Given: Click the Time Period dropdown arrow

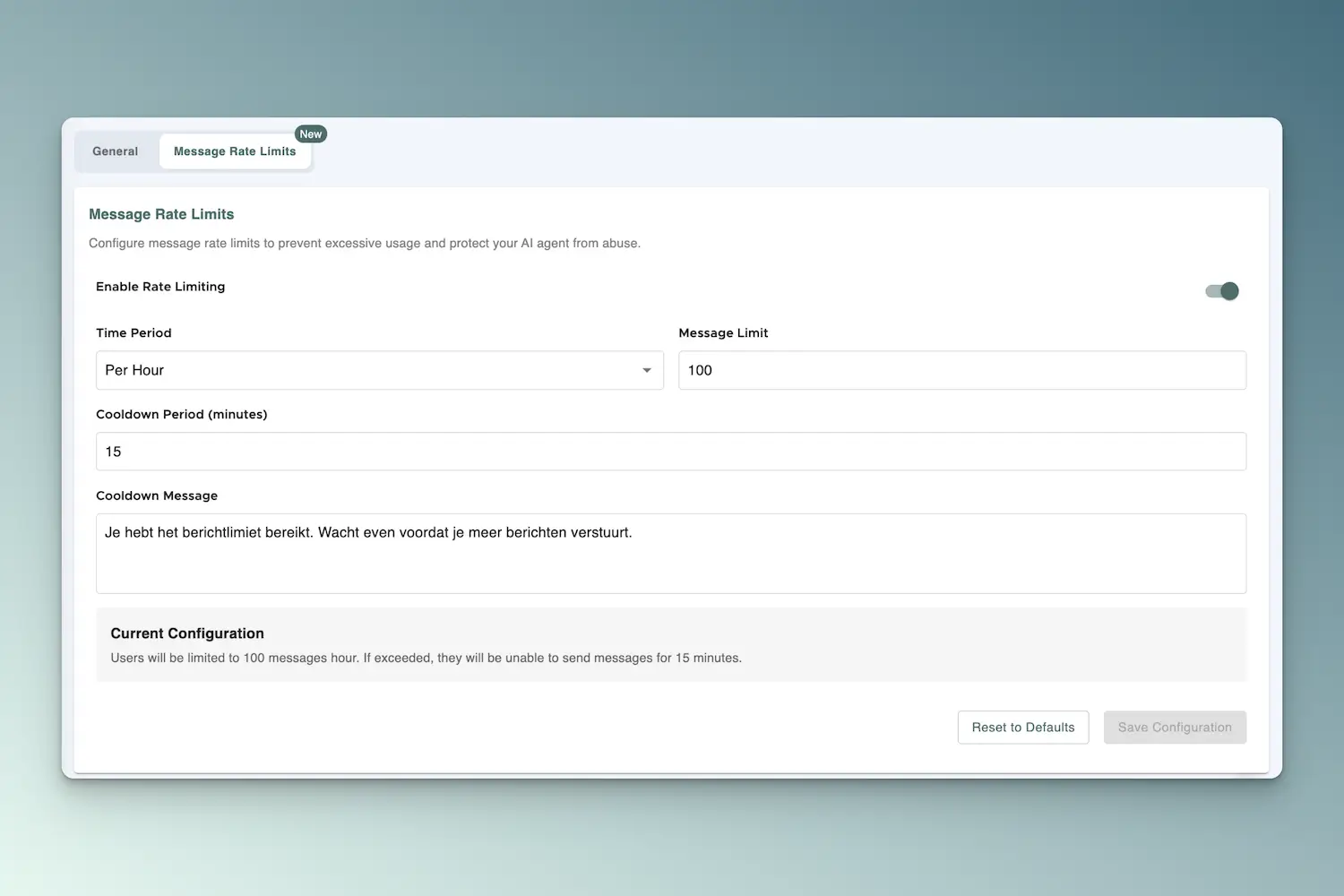Looking at the screenshot, I should [647, 370].
